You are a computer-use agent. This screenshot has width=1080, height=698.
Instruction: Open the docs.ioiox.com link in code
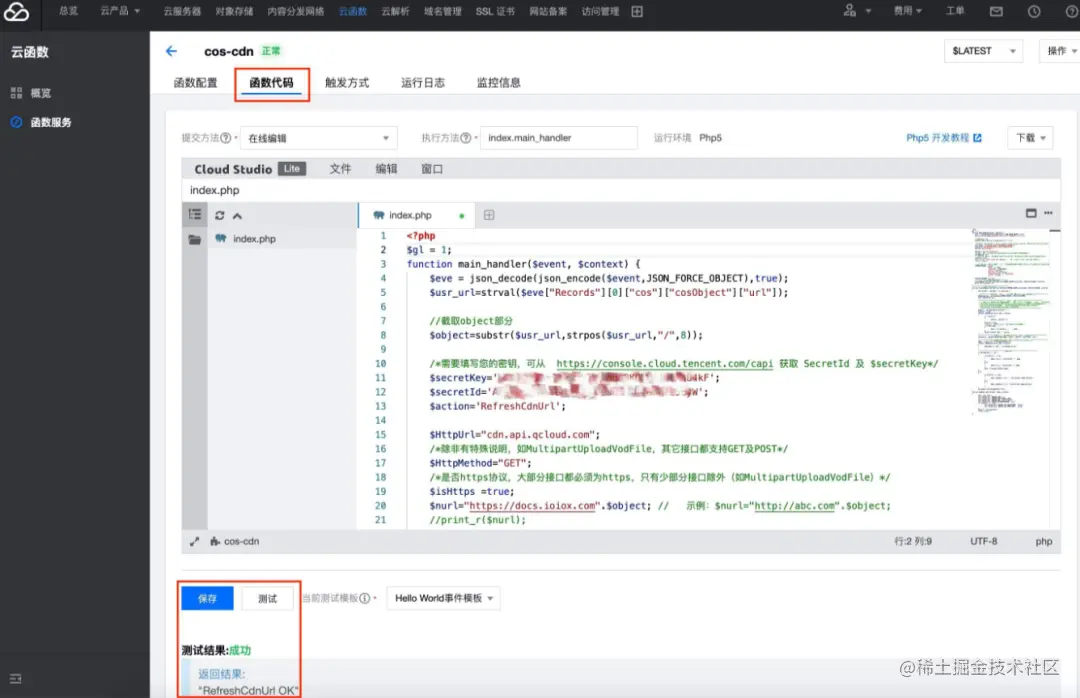(532, 506)
